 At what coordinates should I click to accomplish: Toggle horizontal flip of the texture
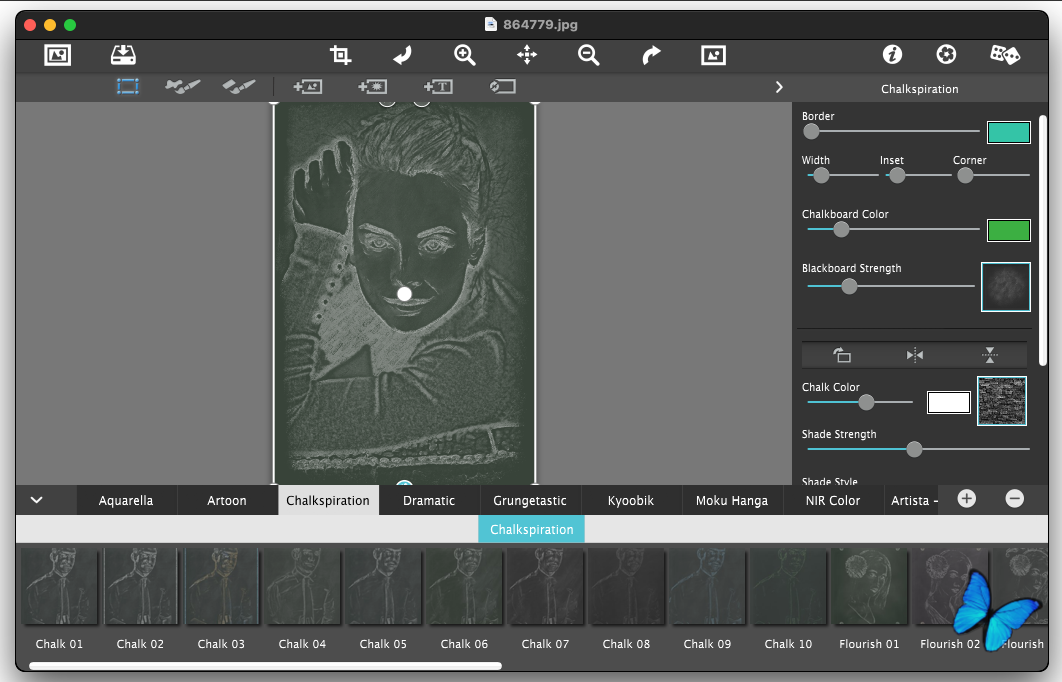pyautogui.click(x=914, y=355)
